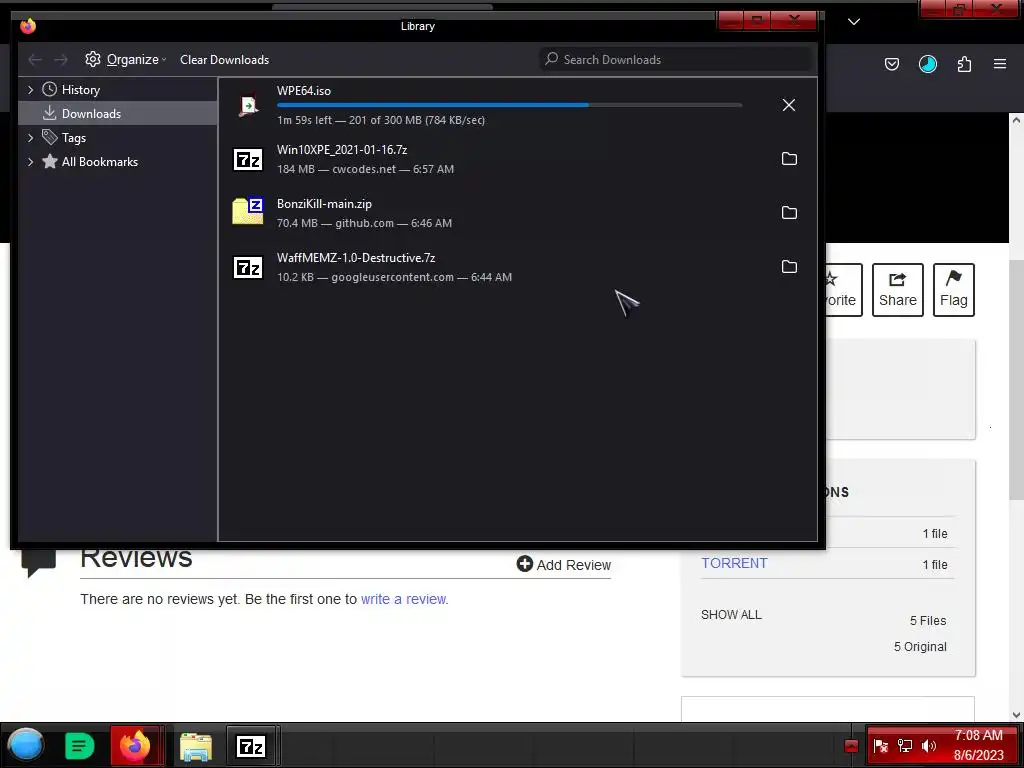Open the TORRENT download link
1024x768 pixels.
coord(734,563)
